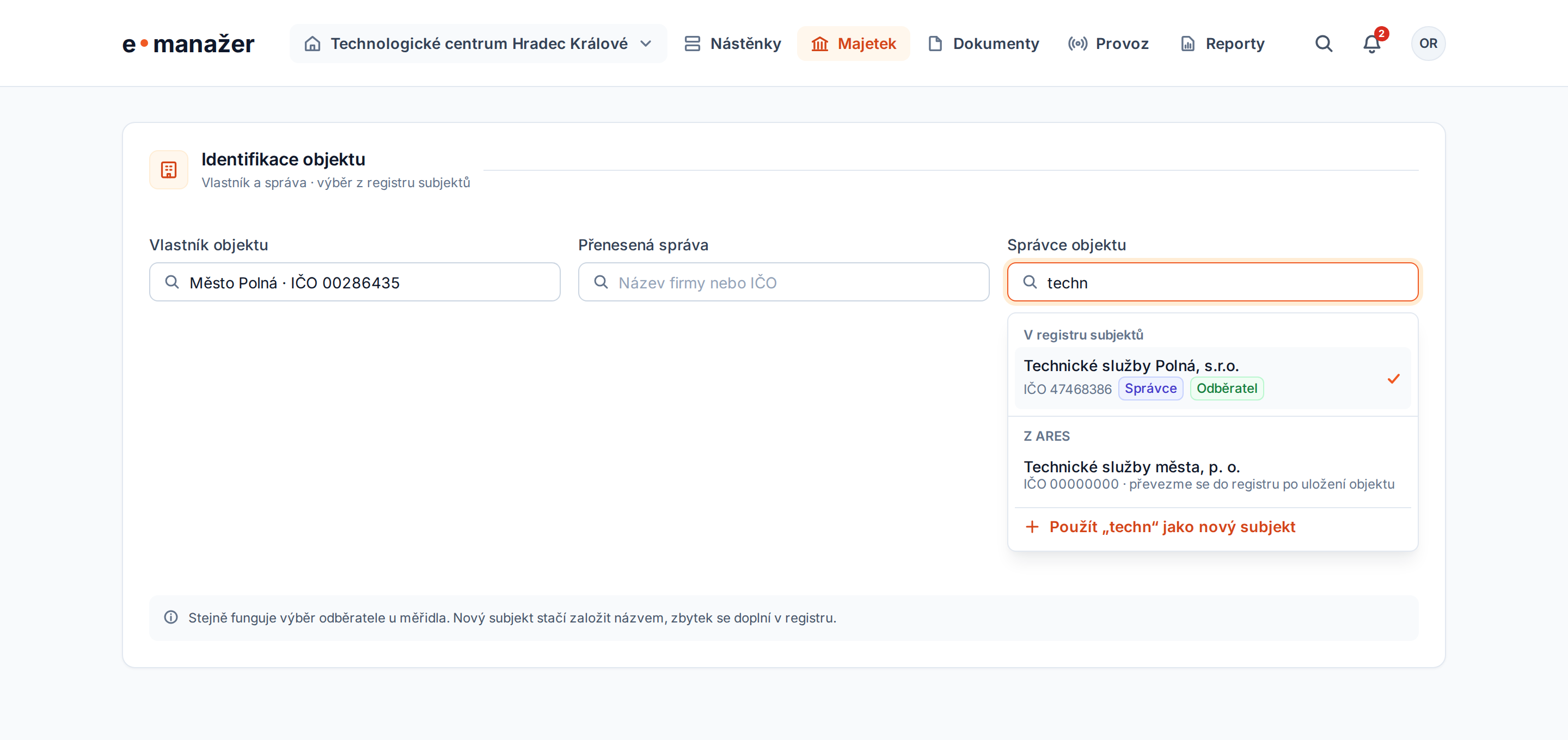Open the Majetek section

pos(853,44)
